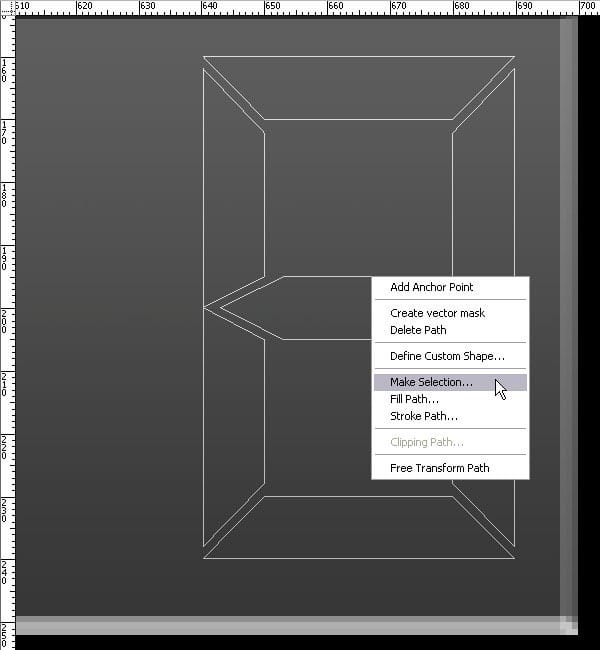Image resolution: width=600 pixels, height=650 pixels.
Task: Click the horizontal scrollbar strip at bottom
Action: (290, 626)
